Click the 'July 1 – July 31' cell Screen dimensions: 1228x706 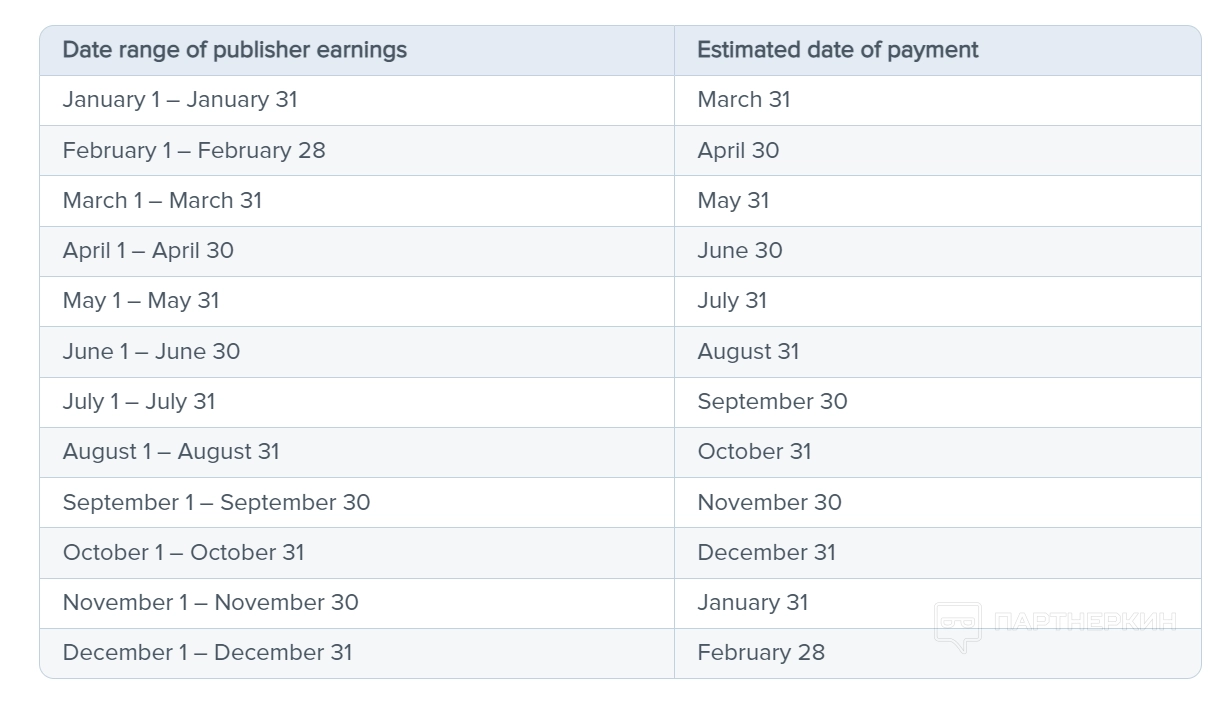139,401
